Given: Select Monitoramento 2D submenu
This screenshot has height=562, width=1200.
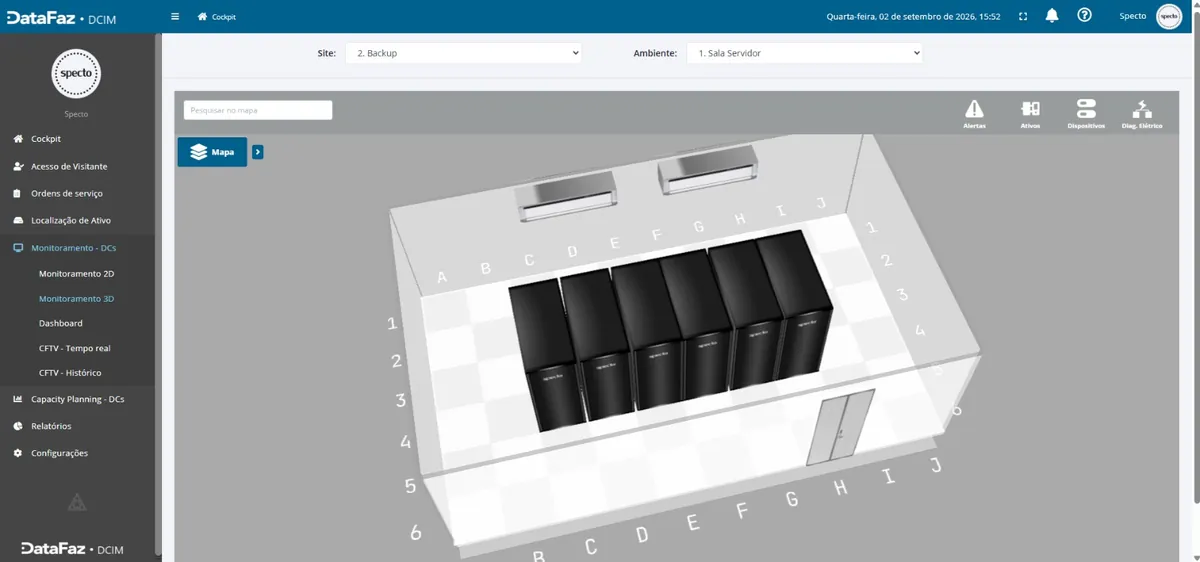Looking at the screenshot, I should click(x=77, y=273).
